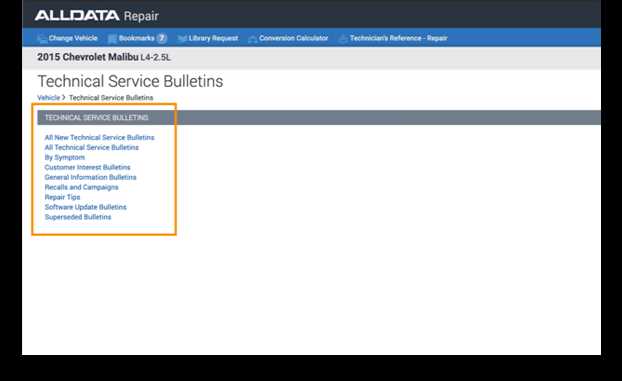The height and width of the screenshot is (381, 622).
Task: Open the Bookmarks menu item
Action: (x=136, y=38)
